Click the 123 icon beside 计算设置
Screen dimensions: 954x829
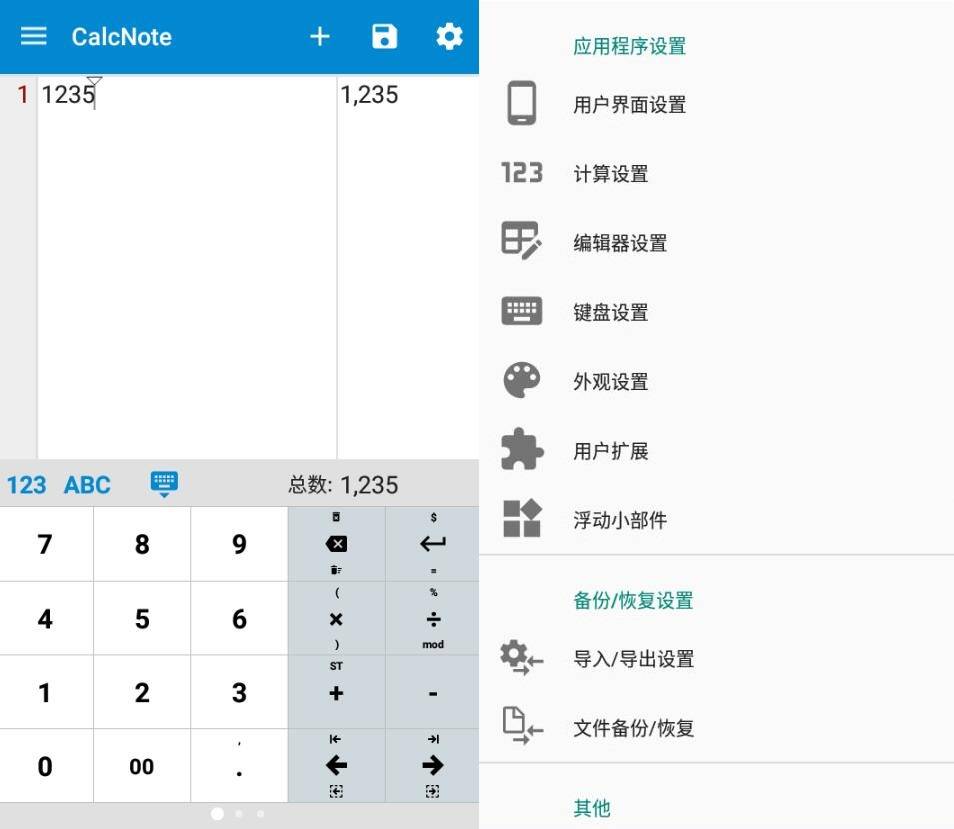click(x=522, y=173)
